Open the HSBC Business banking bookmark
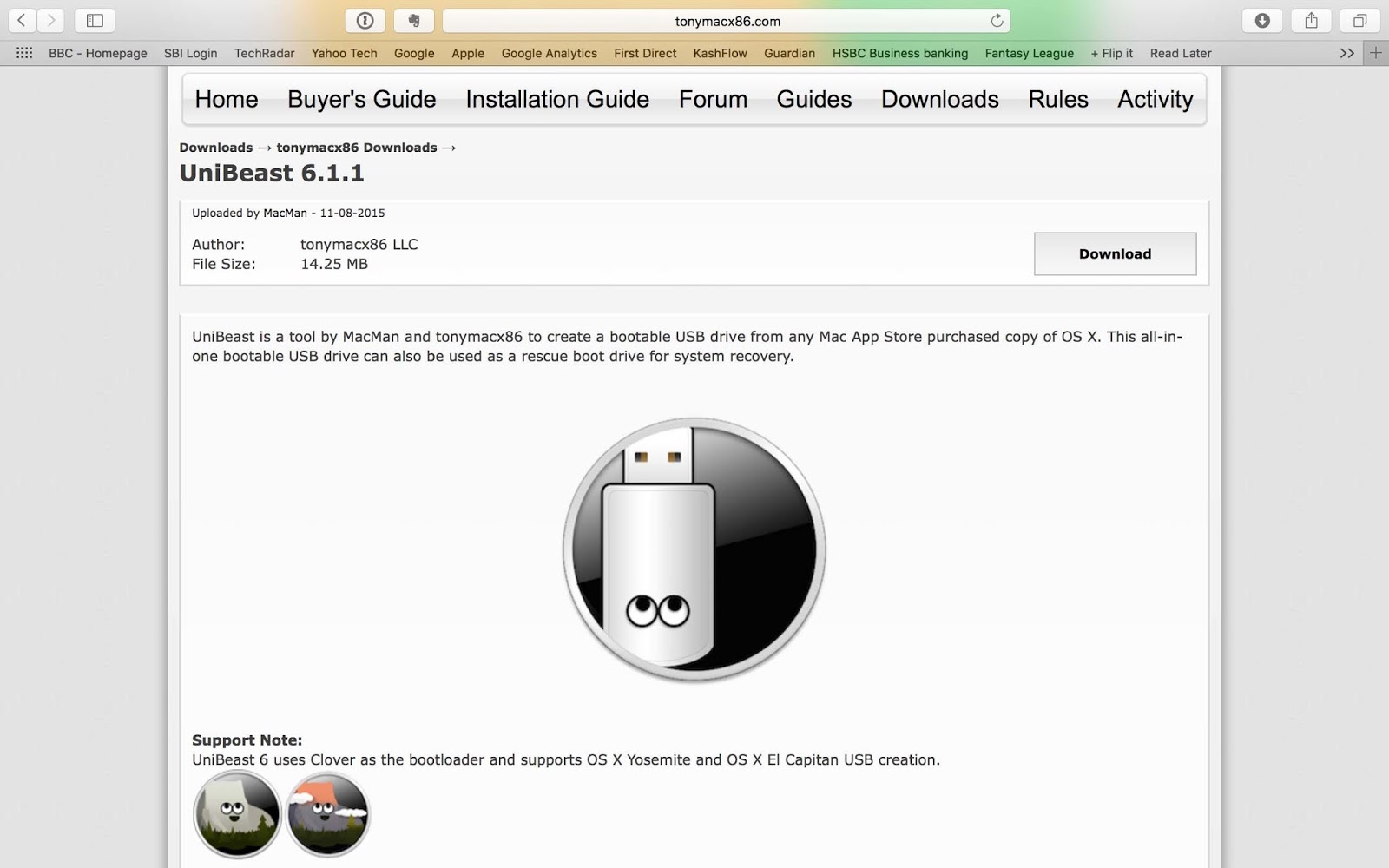The image size is (1389, 868). click(x=900, y=53)
